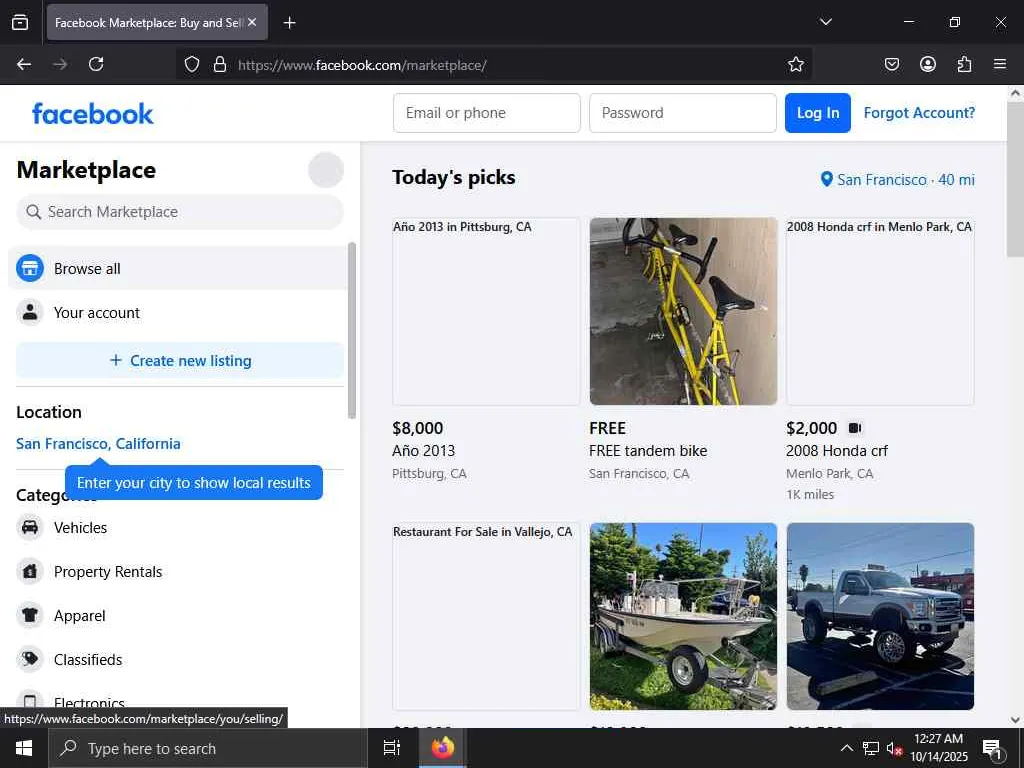Screen dimensions: 1024x768
Task: Select Browse all in sidebar
Action: tap(178, 268)
